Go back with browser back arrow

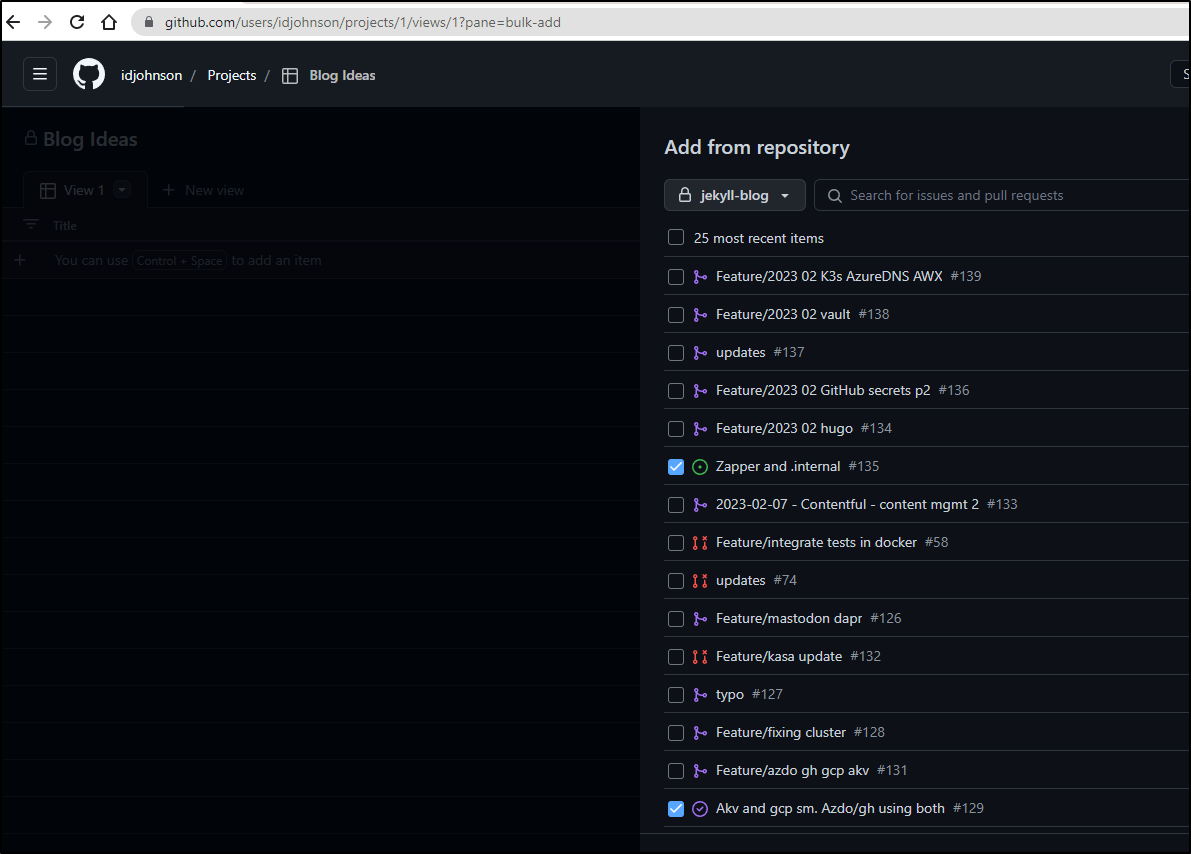tap(13, 22)
